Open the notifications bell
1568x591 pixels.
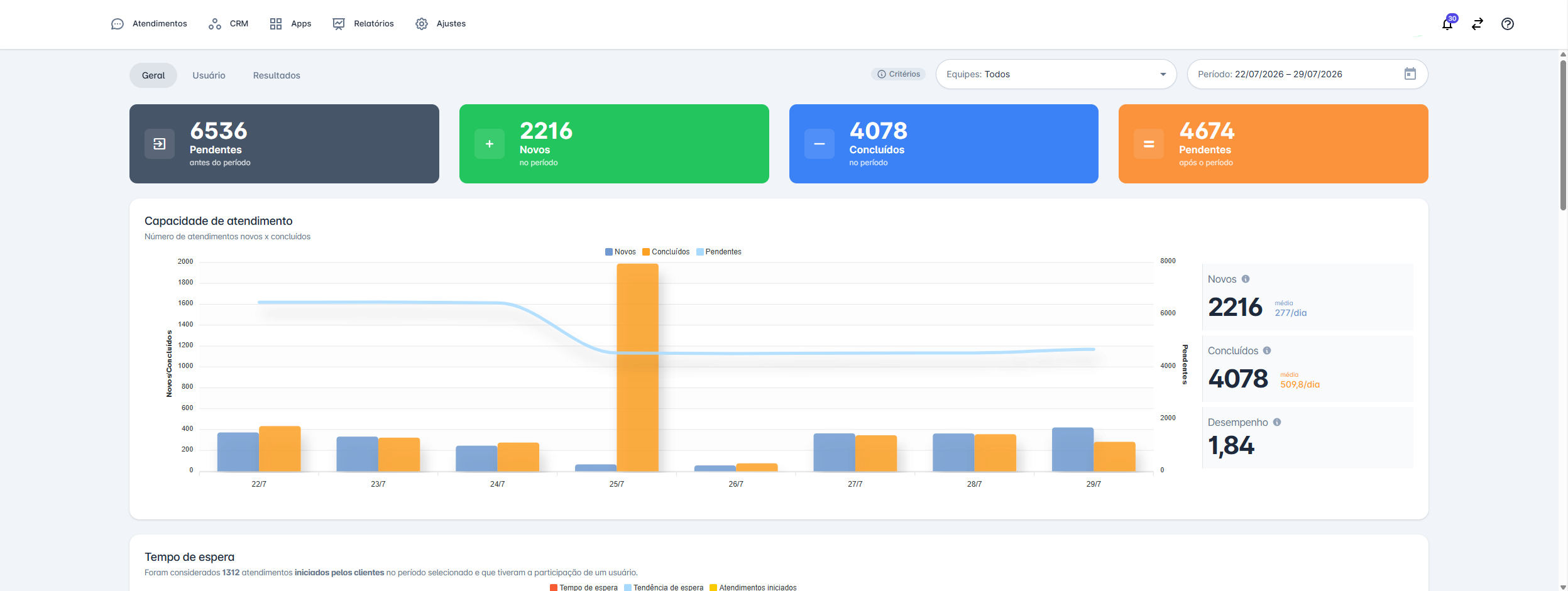pyautogui.click(x=1447, y=24)
